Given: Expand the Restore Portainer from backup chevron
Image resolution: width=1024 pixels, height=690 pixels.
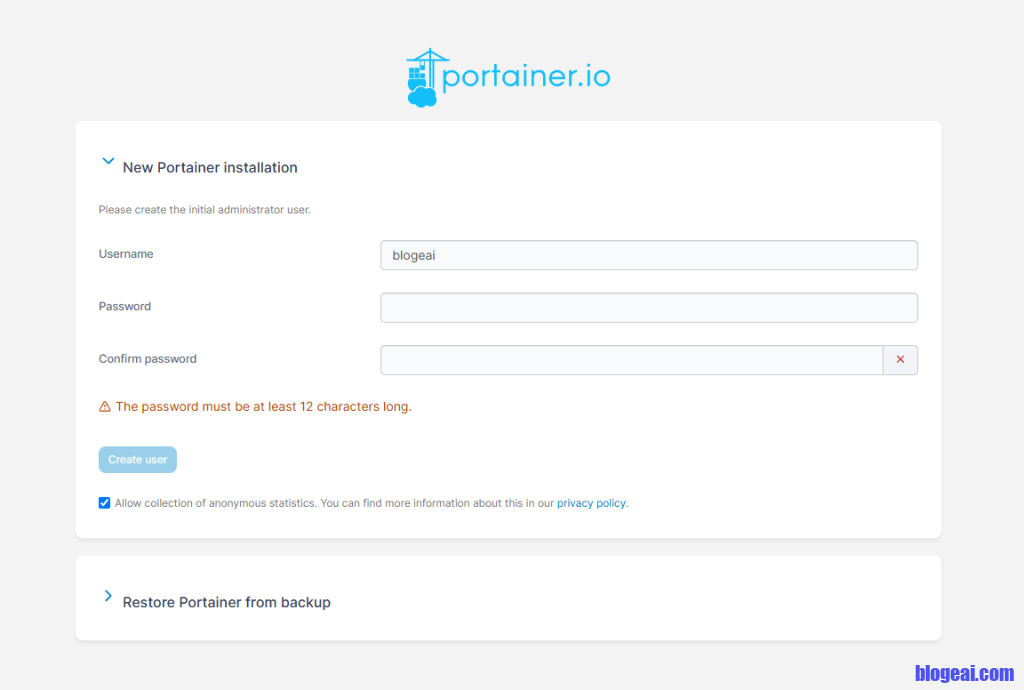Looking at the screenshot, I should pos(108,596).
